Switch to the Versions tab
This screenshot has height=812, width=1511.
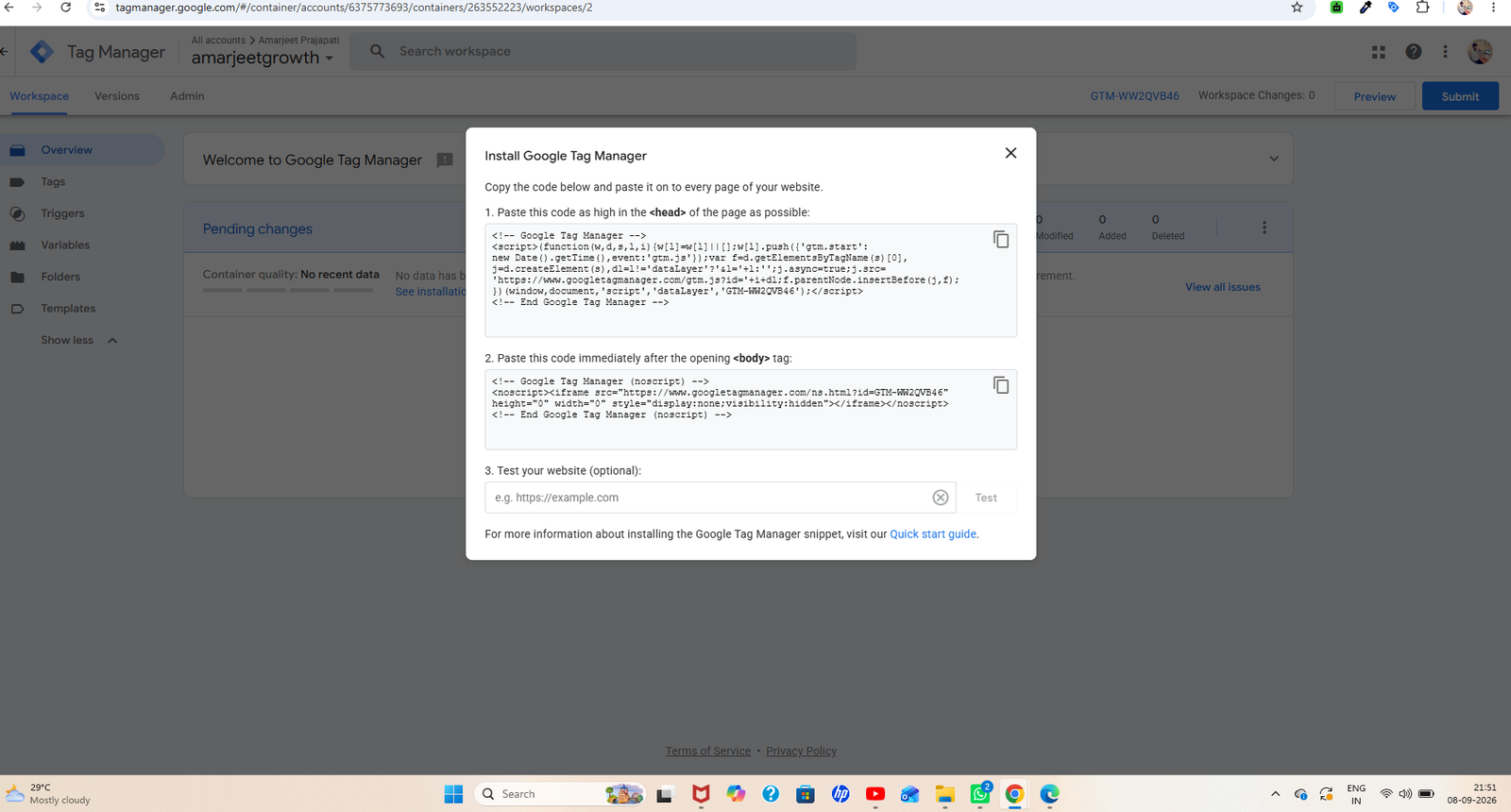[117, 96]
